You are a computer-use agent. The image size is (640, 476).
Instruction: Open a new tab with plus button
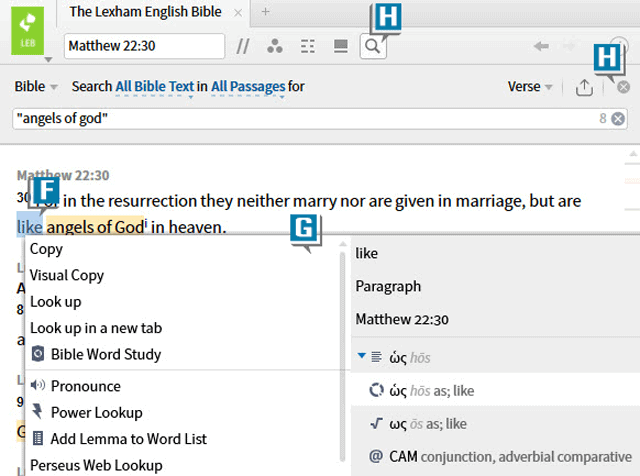[265, 12]
